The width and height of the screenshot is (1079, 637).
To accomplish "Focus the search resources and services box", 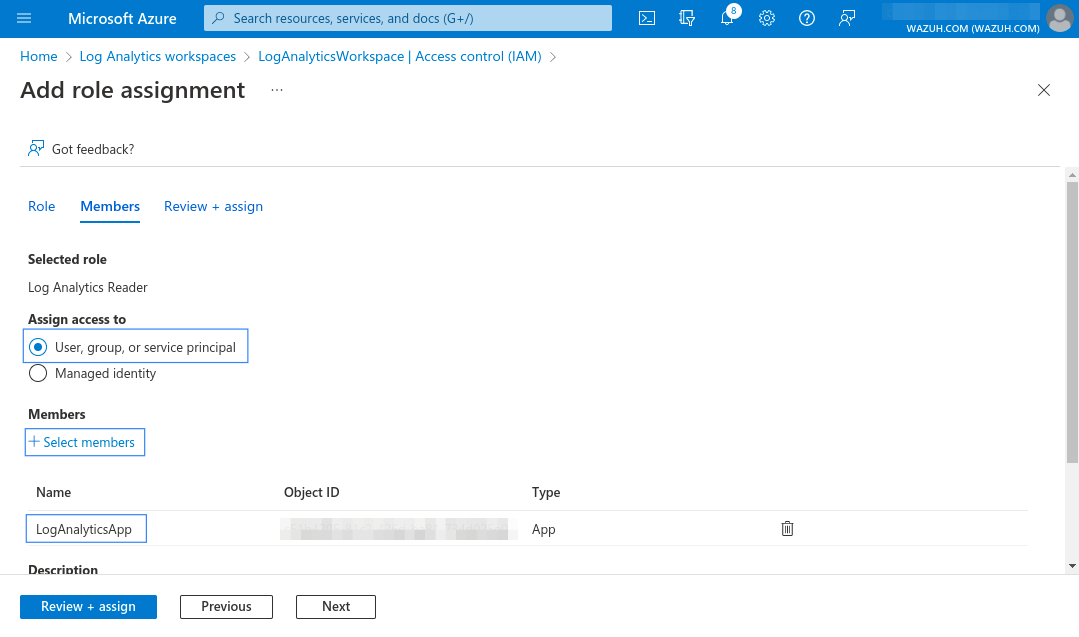I will click(407, 18).
